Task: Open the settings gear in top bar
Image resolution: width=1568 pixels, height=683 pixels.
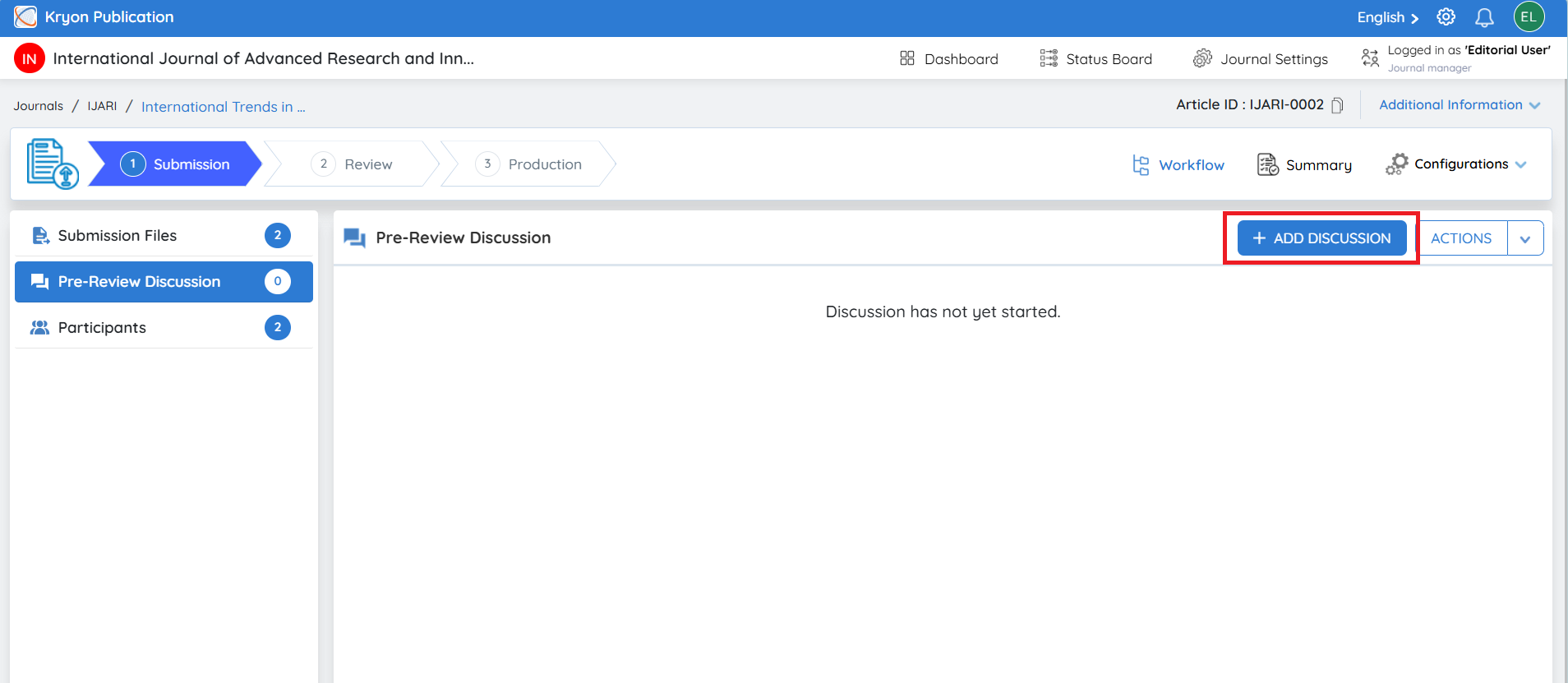Action: 1446,16
